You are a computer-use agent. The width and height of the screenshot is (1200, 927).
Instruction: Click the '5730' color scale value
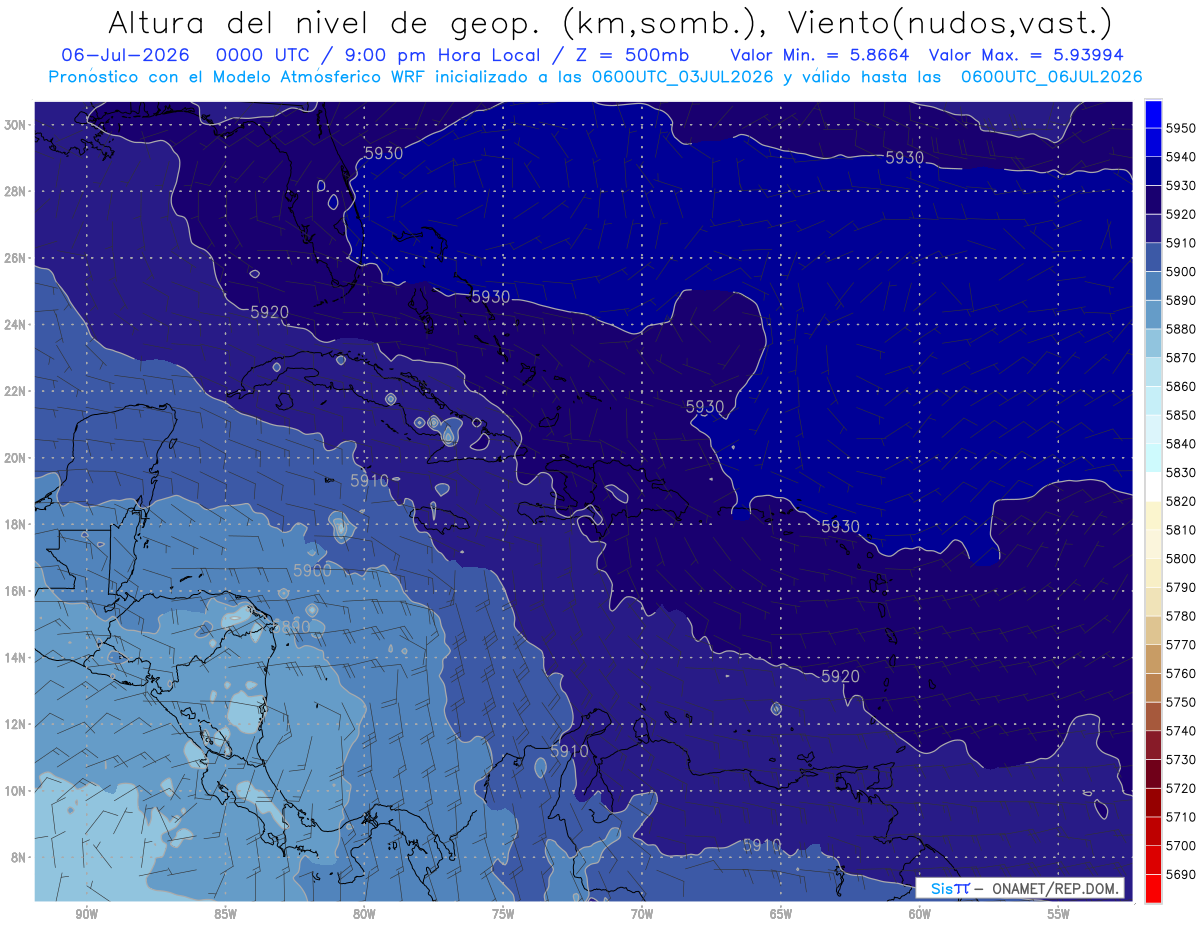1181,759
